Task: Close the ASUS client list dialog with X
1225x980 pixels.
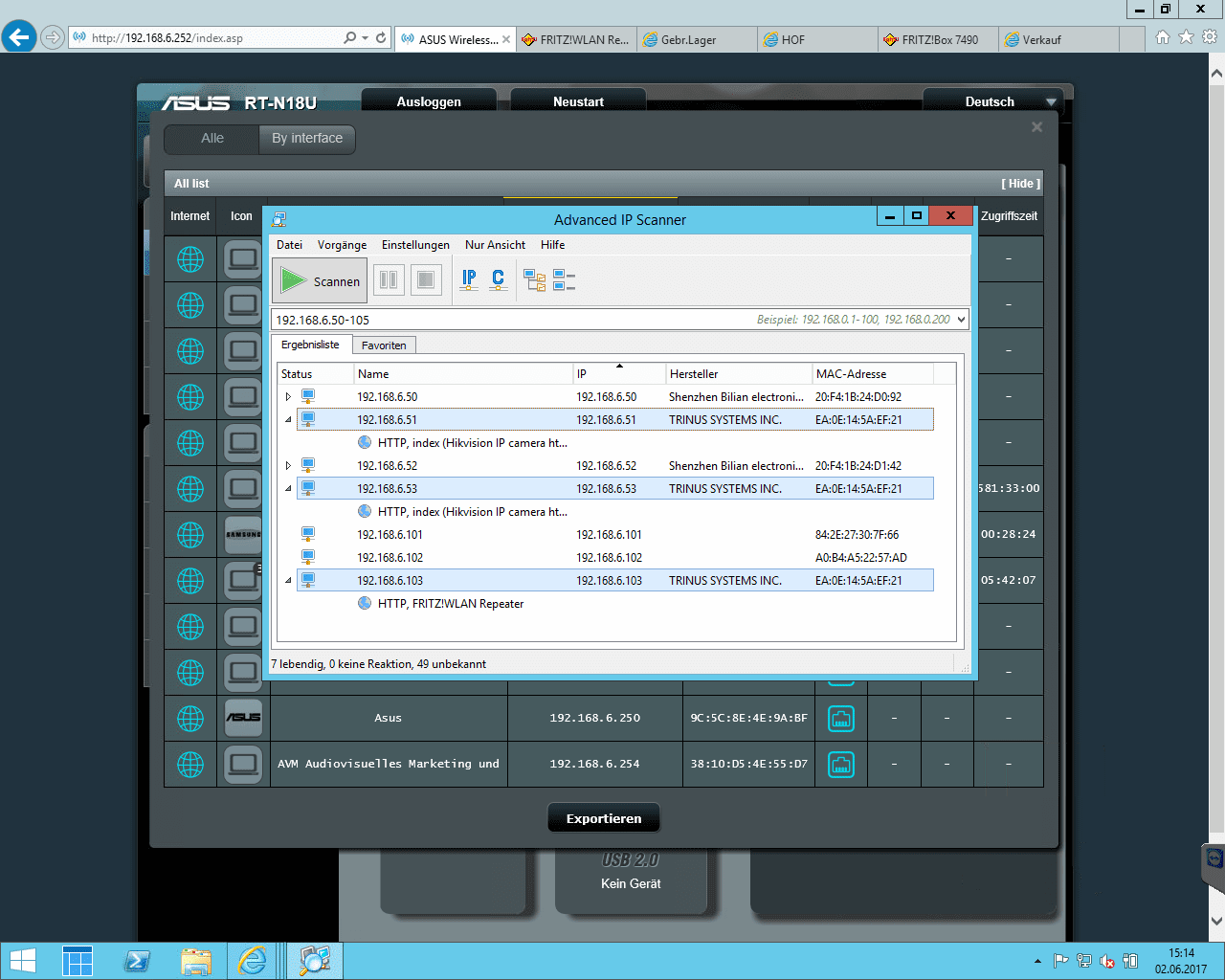Action: click(x=1036, y=126)
